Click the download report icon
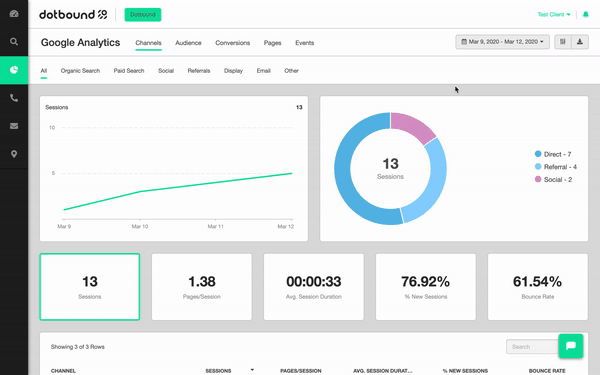 (580, 42)
